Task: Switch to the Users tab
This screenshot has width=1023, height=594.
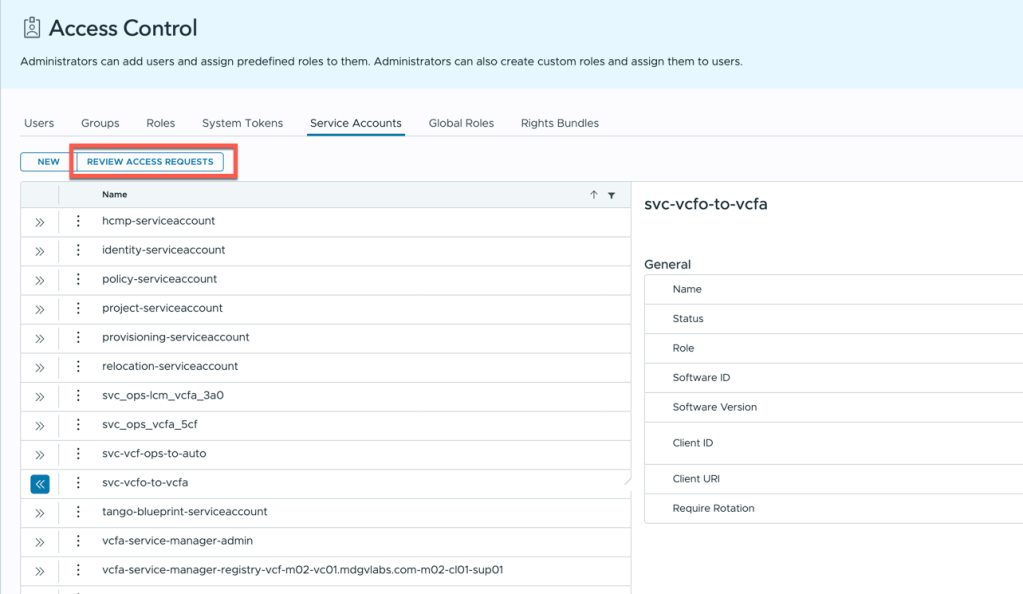Action: (x=39, y=123)
